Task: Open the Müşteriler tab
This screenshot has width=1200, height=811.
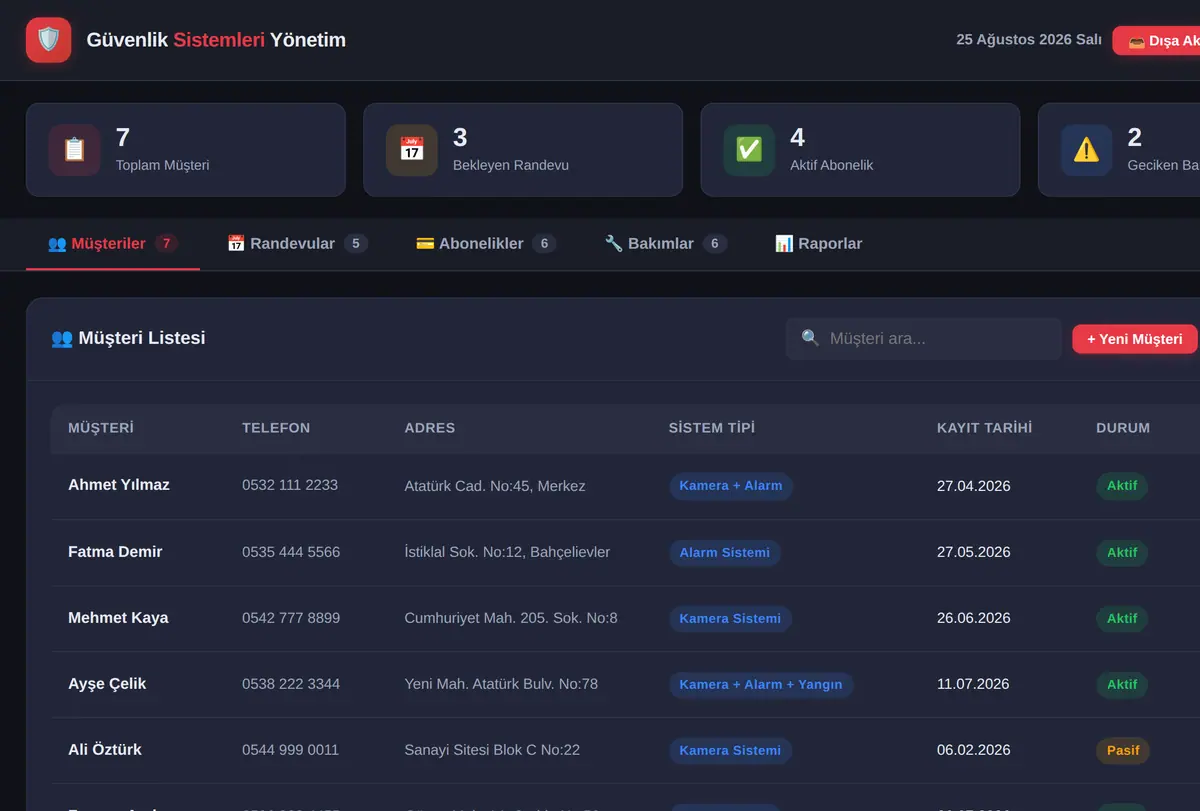Action: [x=113, y=243]
